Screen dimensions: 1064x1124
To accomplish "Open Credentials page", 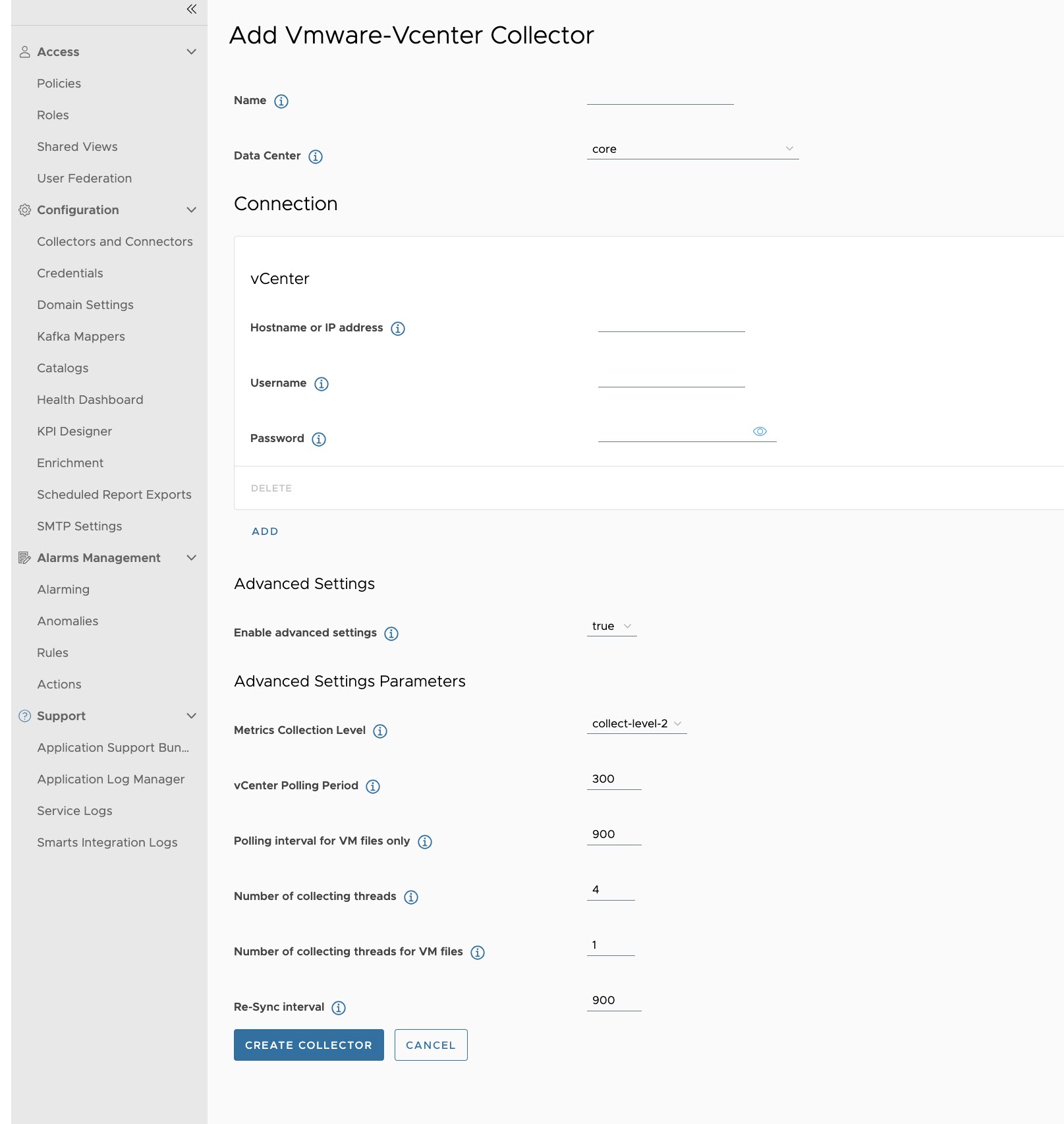I will 70,273.
